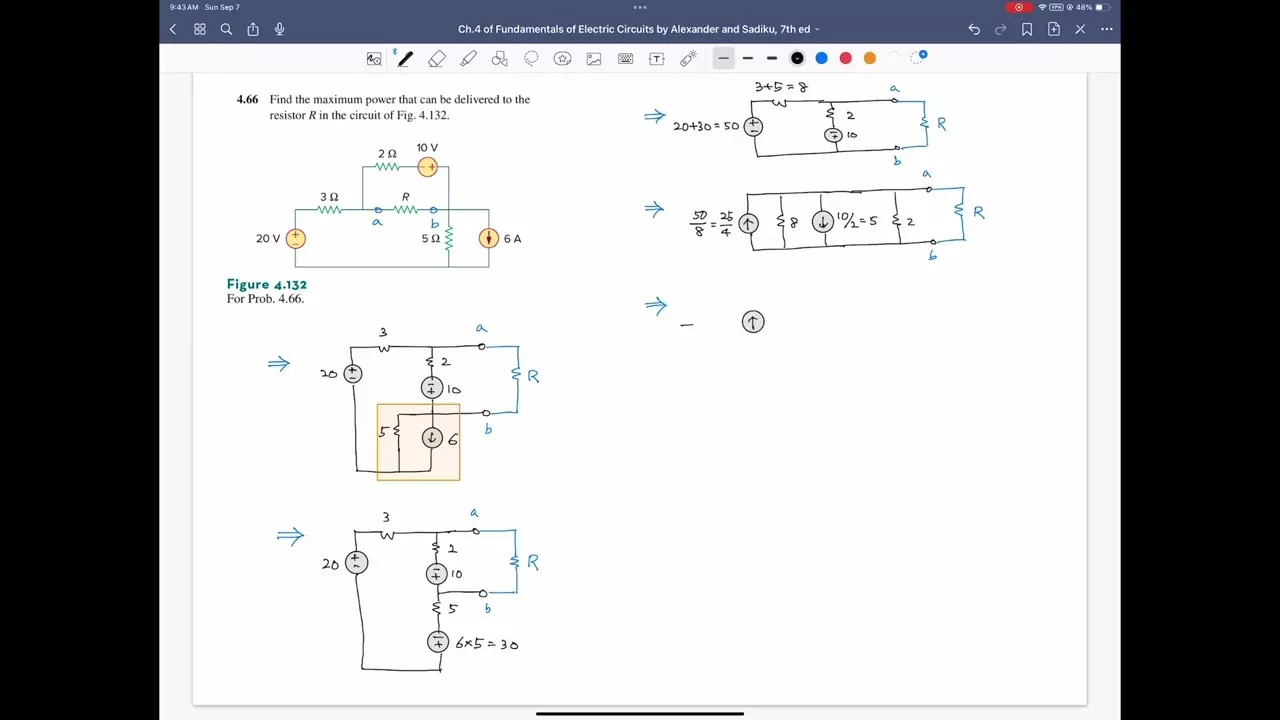
Task: Select the Text box tool
Action: (x=657, y=59)
